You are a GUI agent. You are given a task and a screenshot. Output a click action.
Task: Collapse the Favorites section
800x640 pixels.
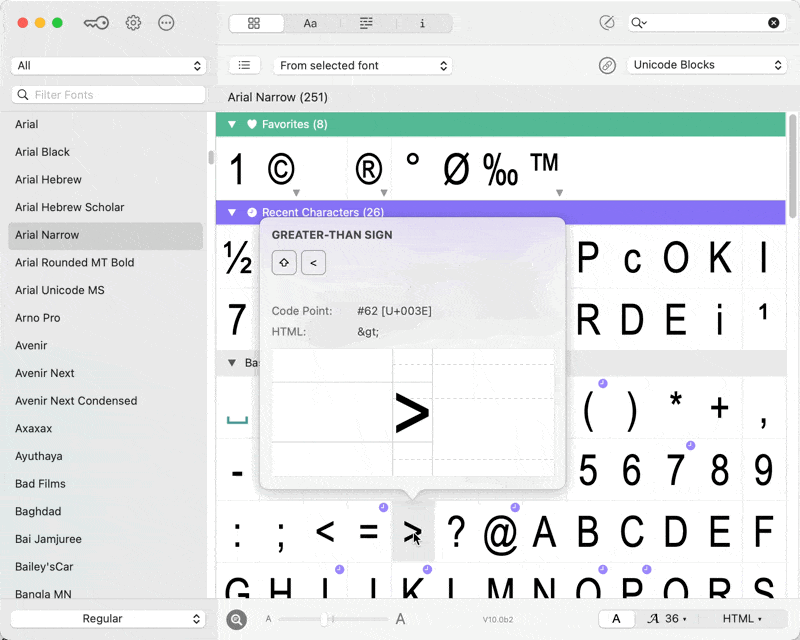pos(232,125)
